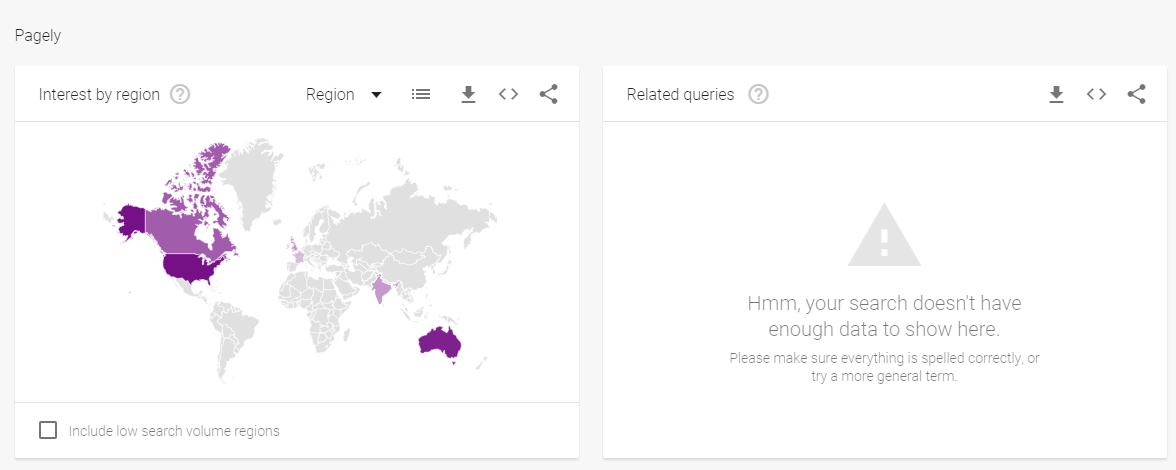1176x470 pixels.
Task: Open embed code for Interest by region
Action: coord(508,94)
